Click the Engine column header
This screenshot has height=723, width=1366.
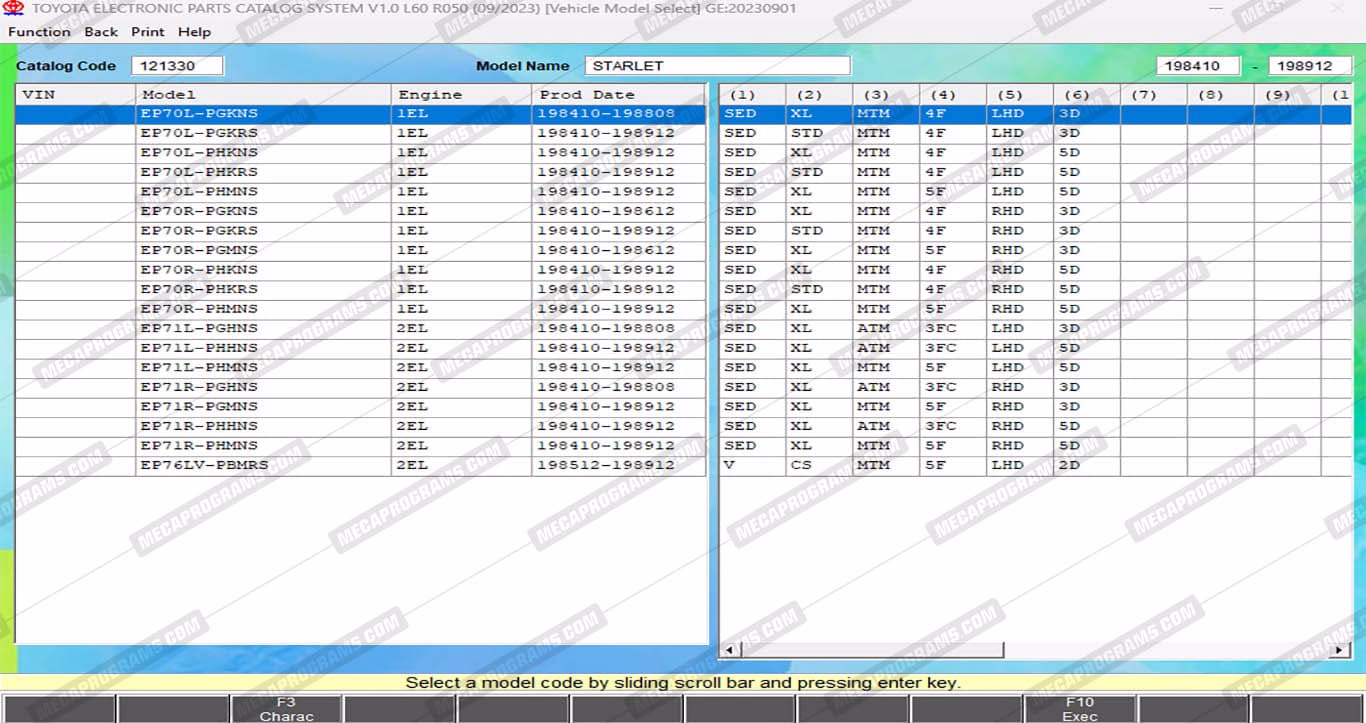(x=430, y=95)
